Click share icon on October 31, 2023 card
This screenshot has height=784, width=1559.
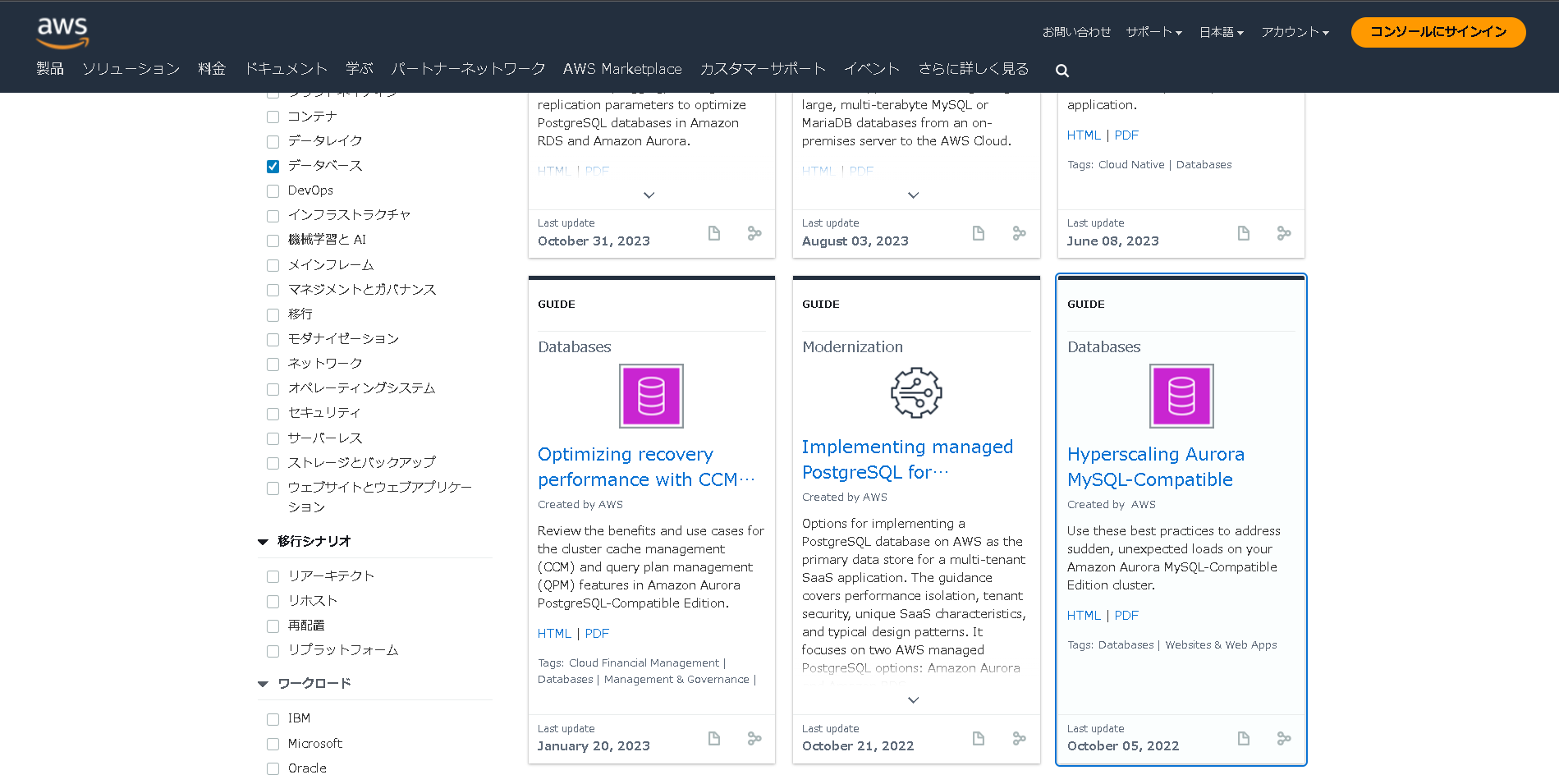tap(754, 233)
